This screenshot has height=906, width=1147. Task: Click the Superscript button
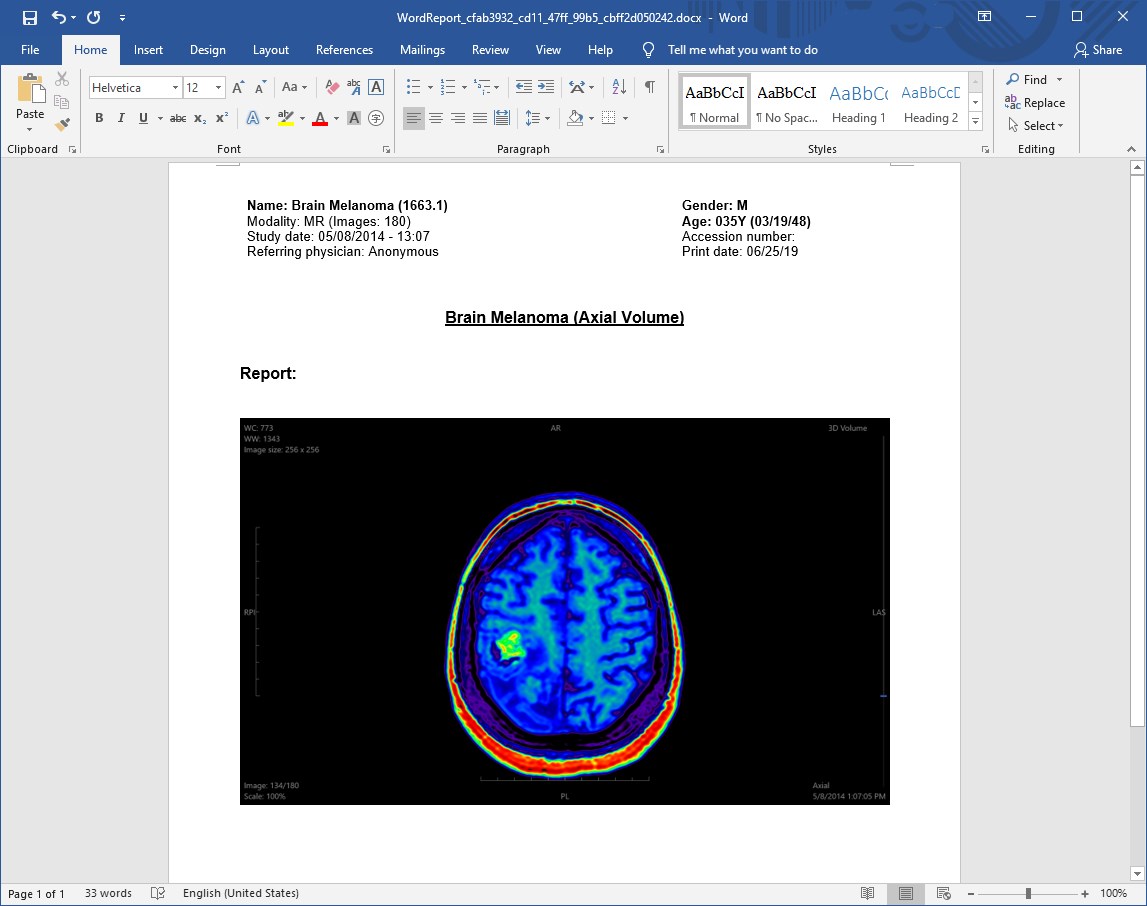tap(222, 118)
